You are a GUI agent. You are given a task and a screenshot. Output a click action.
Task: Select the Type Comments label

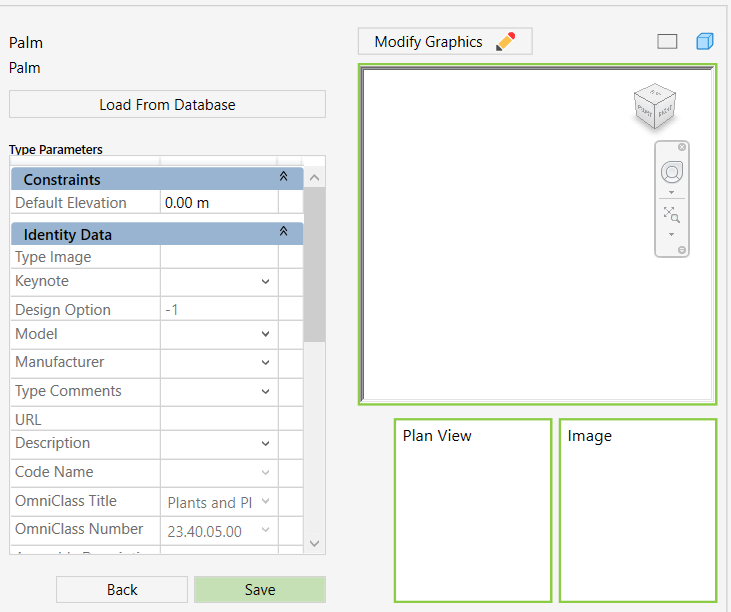(x=68, y=391)
